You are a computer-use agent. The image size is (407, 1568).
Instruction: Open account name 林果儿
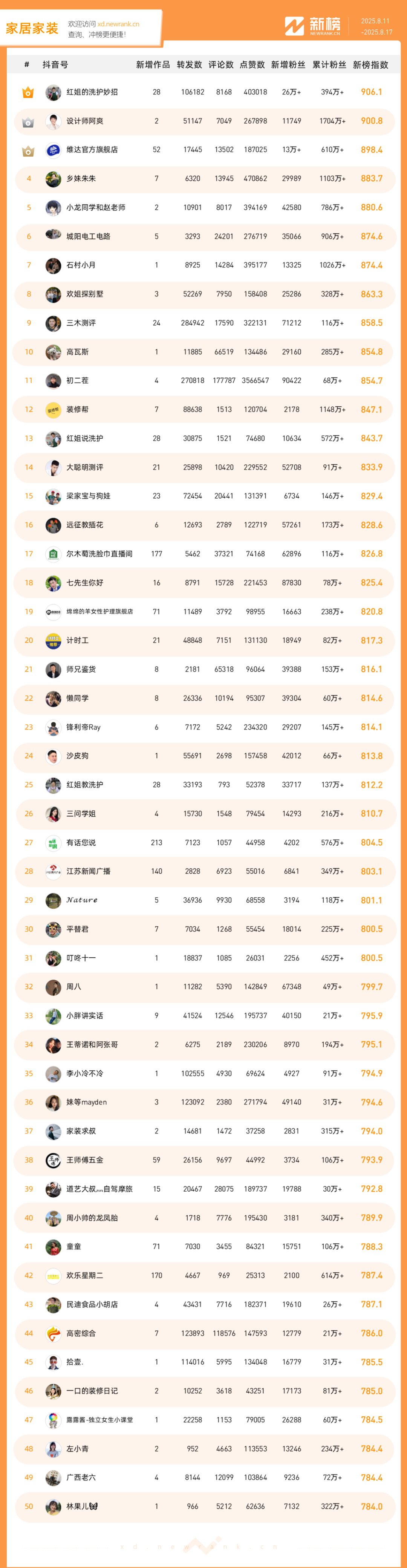pyautogui.click(x=82, y=1506)
